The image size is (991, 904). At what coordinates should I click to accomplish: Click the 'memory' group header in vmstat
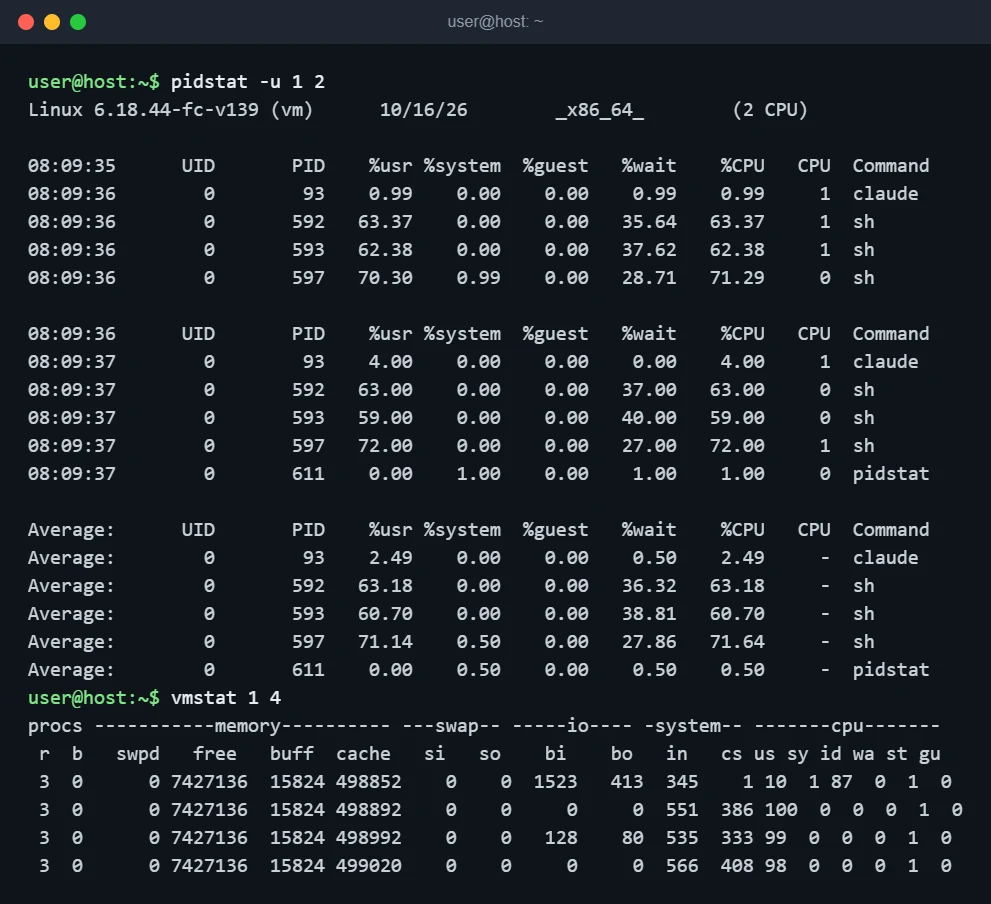[x=248, y=726]
